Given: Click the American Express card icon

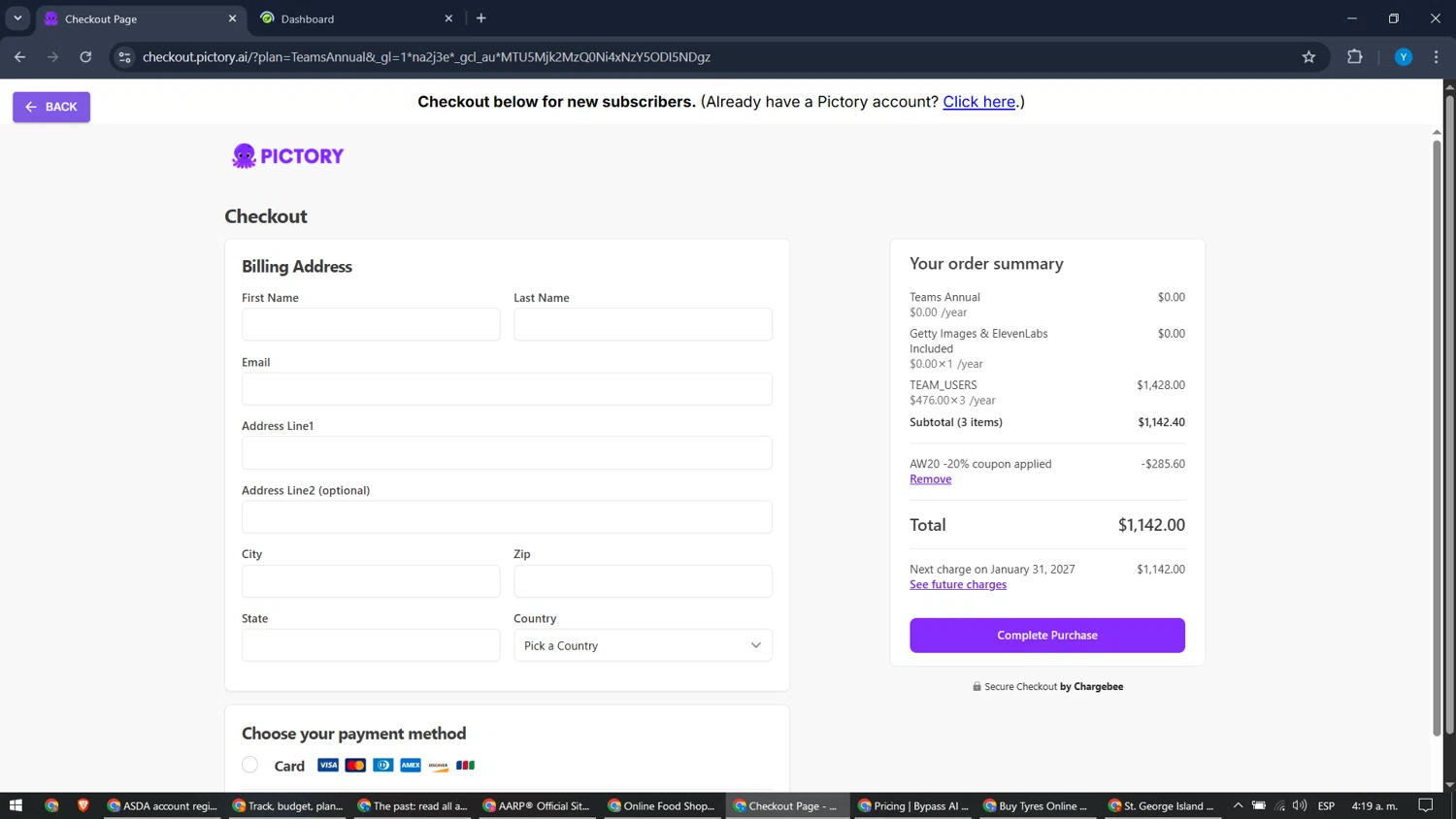Looking at the screenshot, I should pos(411,766).
